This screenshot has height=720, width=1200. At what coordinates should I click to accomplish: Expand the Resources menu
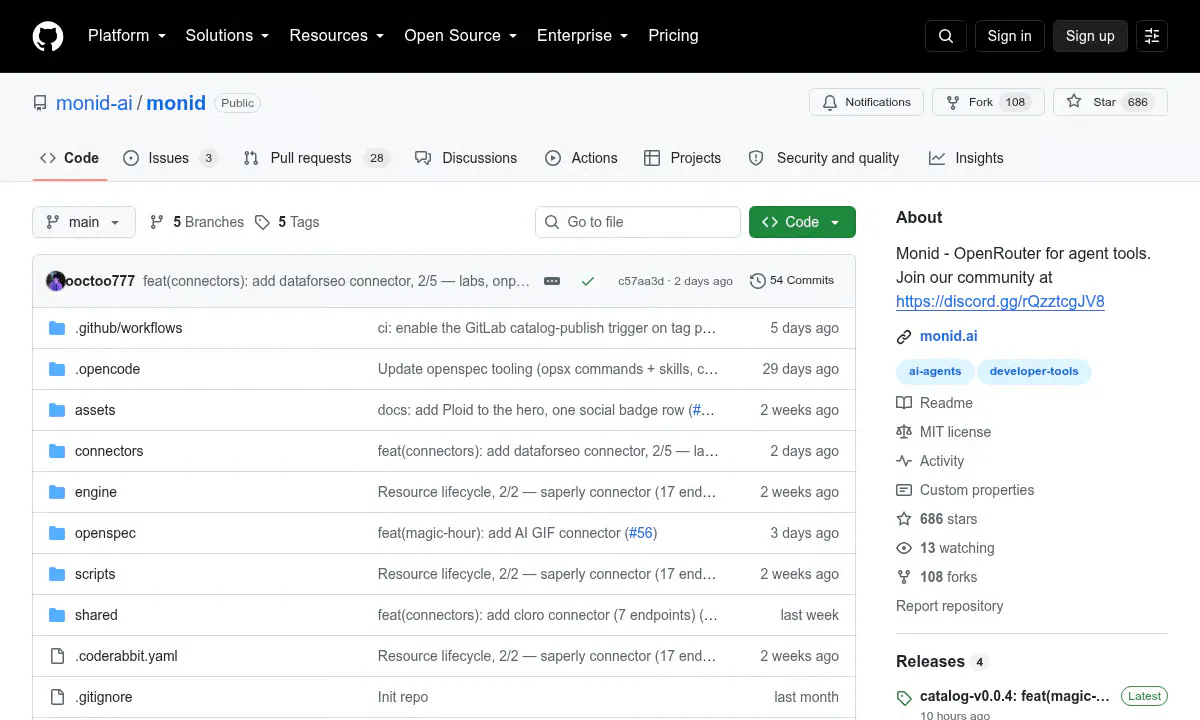coord(337,35)
